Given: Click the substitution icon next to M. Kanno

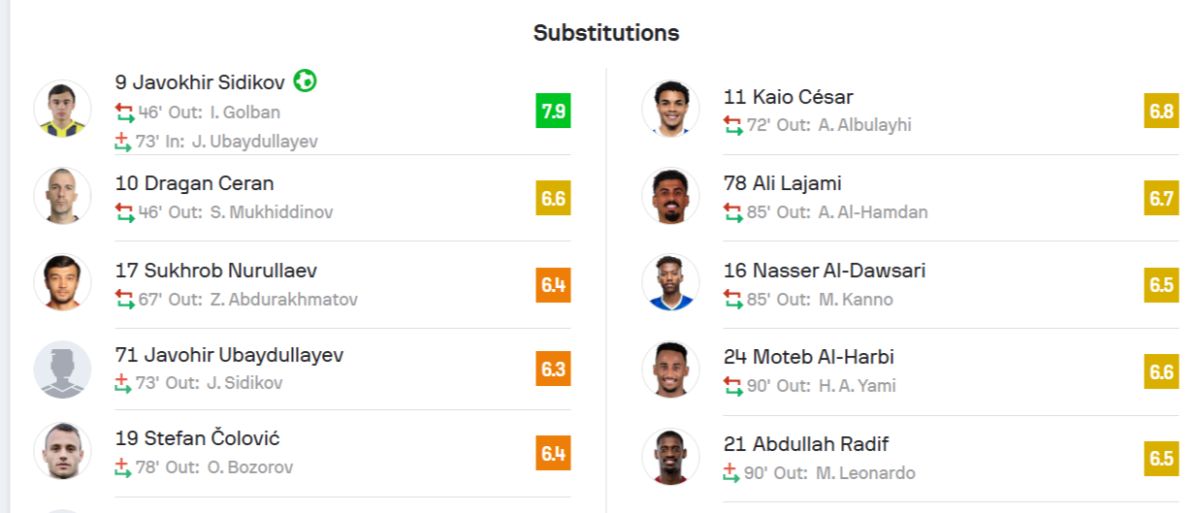Looking at the screenshot, I should coord(733,299).
